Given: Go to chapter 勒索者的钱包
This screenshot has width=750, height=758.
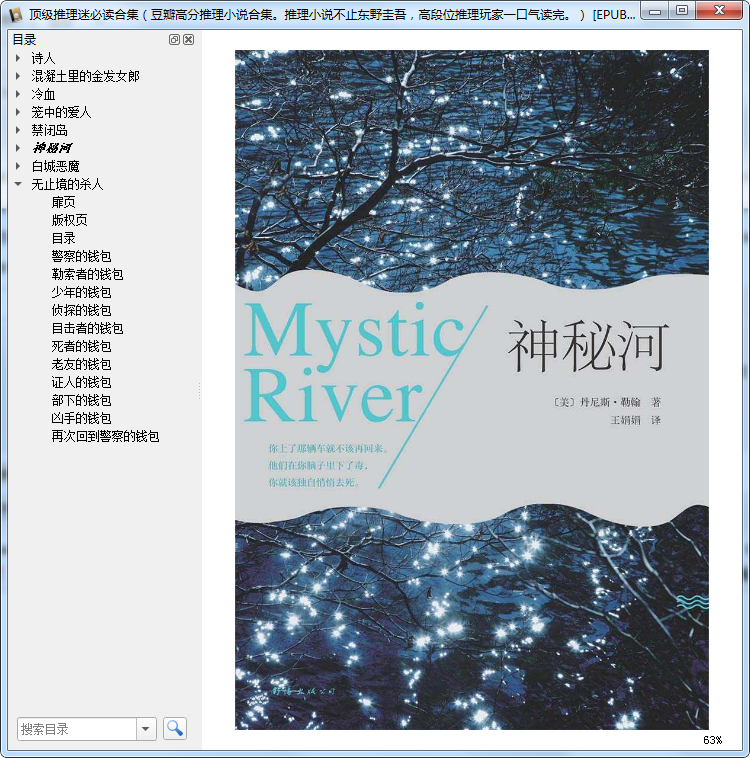Looking at the screenshot, I should [88, 274].
